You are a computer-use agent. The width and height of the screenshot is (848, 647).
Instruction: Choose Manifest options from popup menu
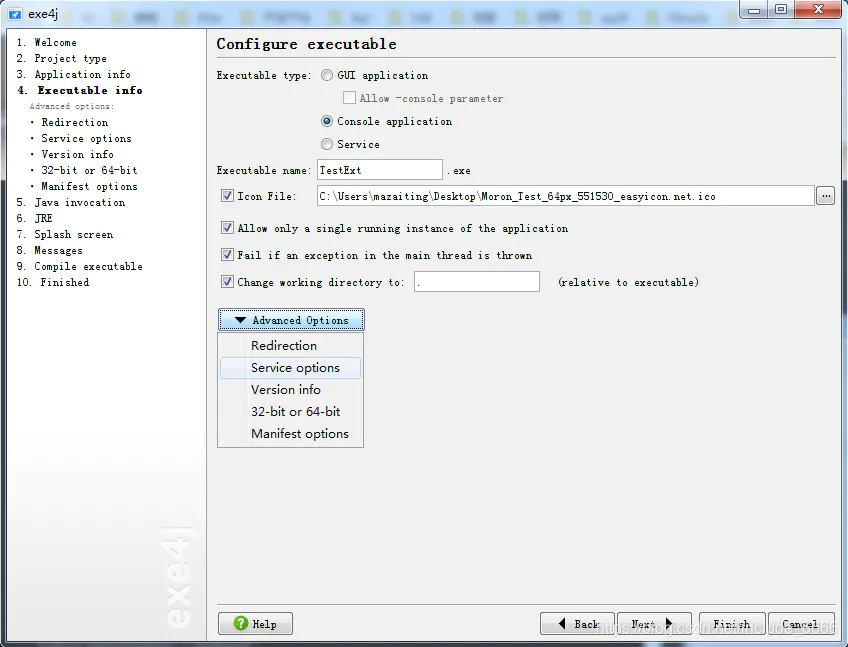tap(290, 434)
